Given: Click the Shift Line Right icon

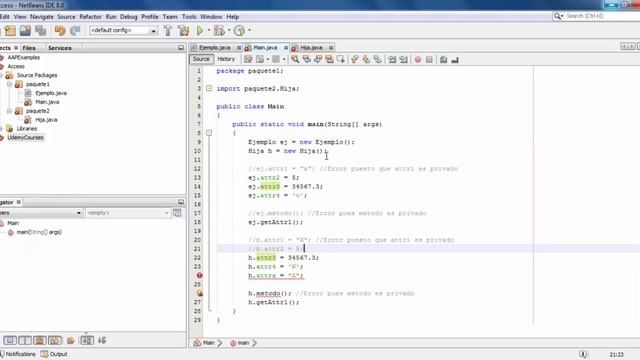Looking at the screenshot, I should point(404,60).
